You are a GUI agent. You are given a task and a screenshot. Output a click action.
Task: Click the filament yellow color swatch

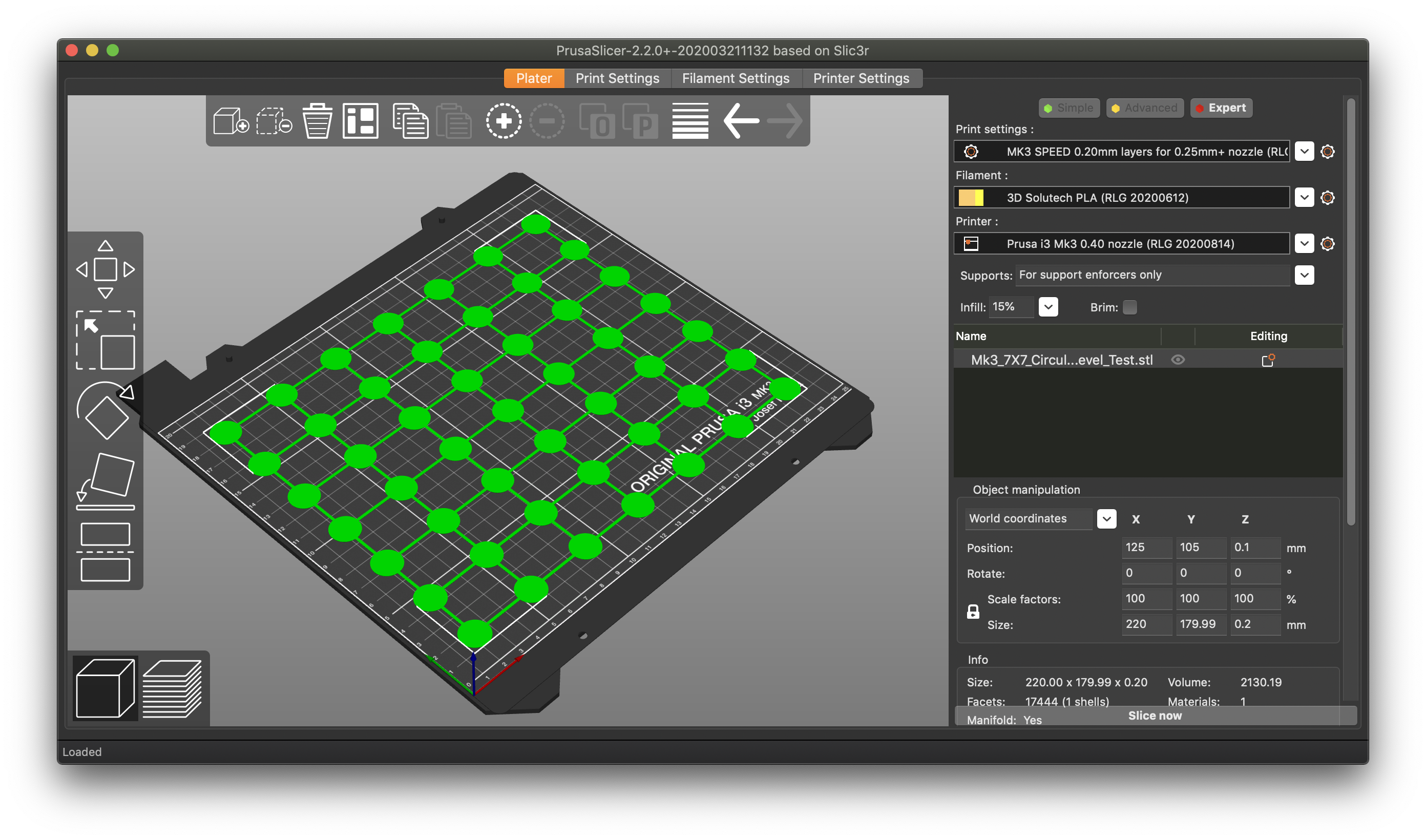[971, 198]
